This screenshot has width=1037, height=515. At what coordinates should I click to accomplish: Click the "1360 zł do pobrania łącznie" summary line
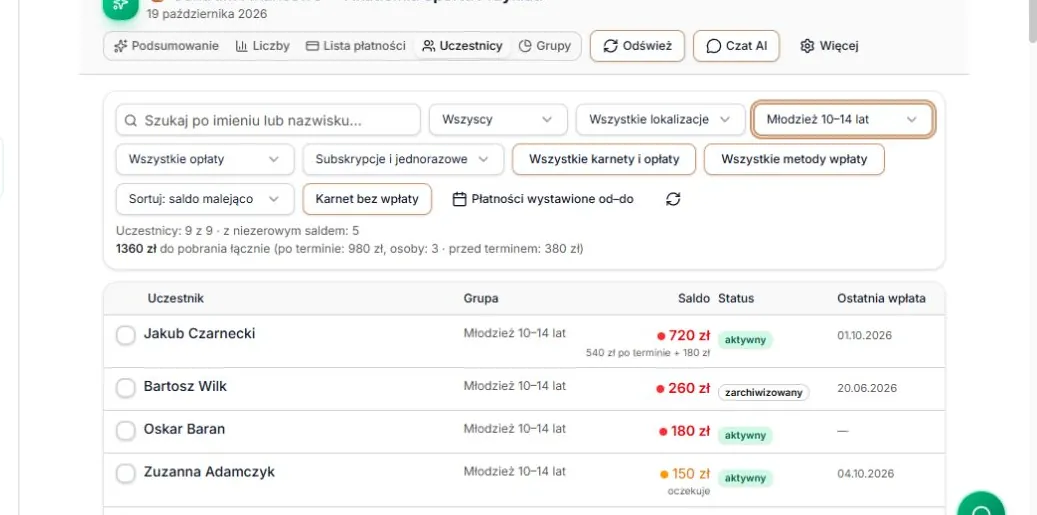pyautogui.click(x=350, y=249)
